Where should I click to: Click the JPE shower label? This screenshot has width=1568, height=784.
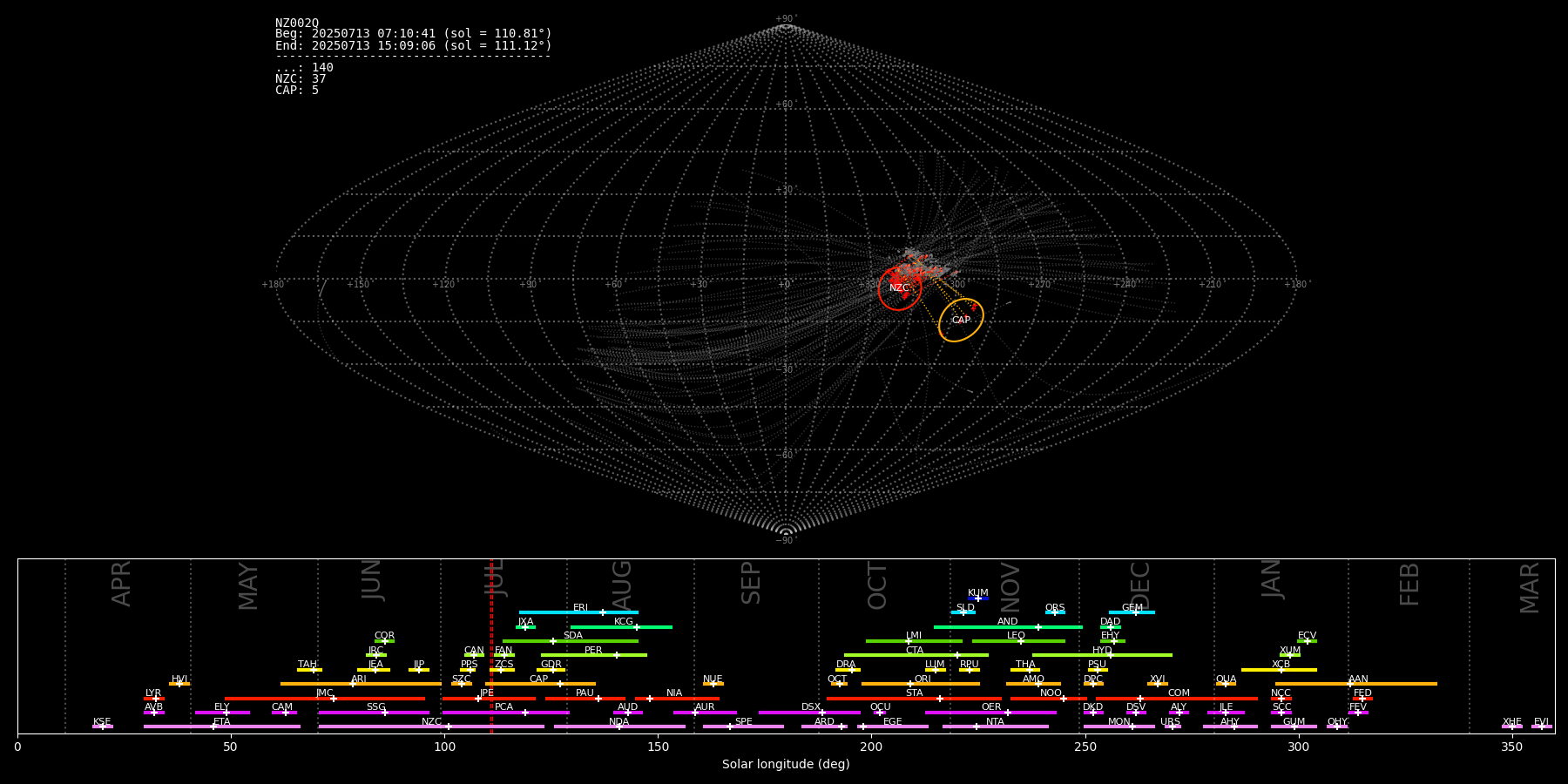pos(487,693)
